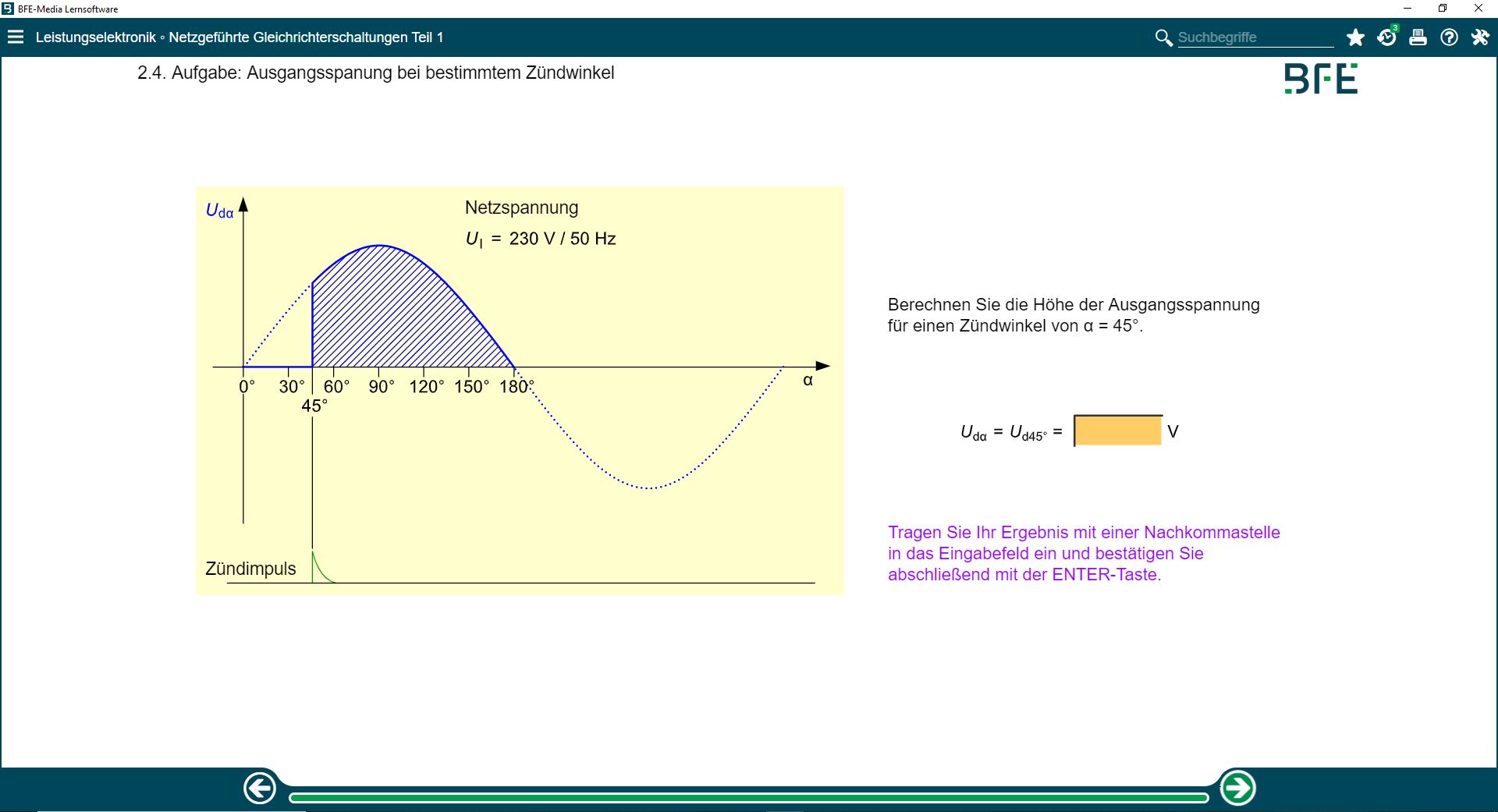Viewport: 1498px width, 812px height.
Task: Open history icon with badge 3
Action: 1386,37
